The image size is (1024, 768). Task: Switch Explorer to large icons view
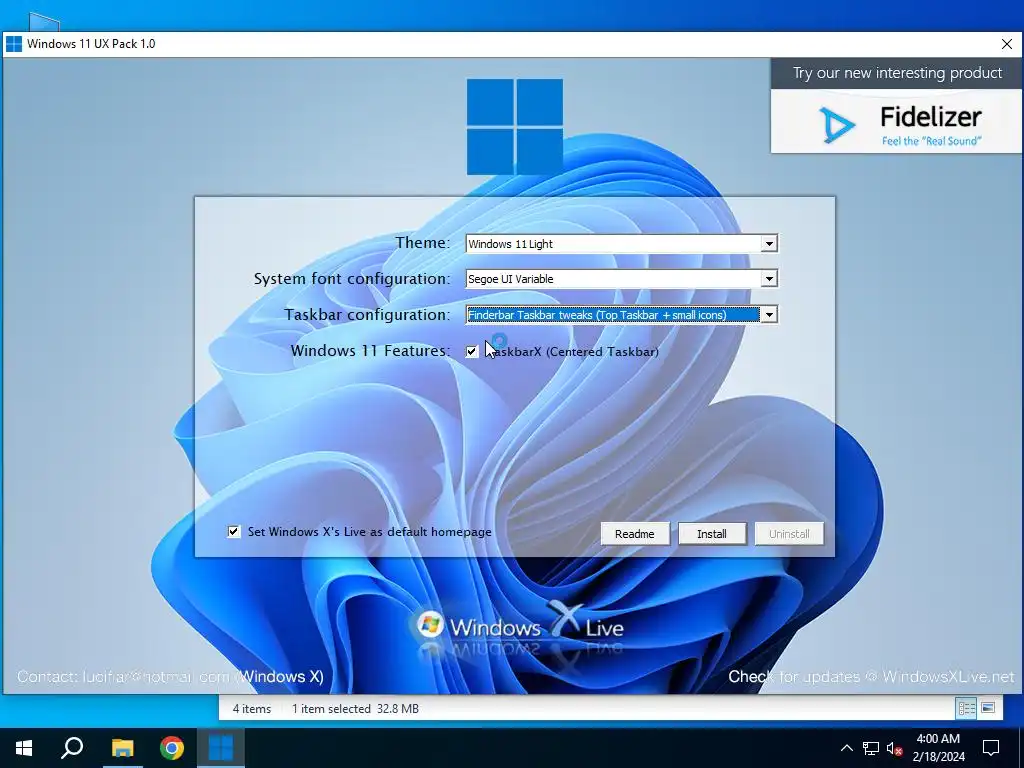coord(988,708)
